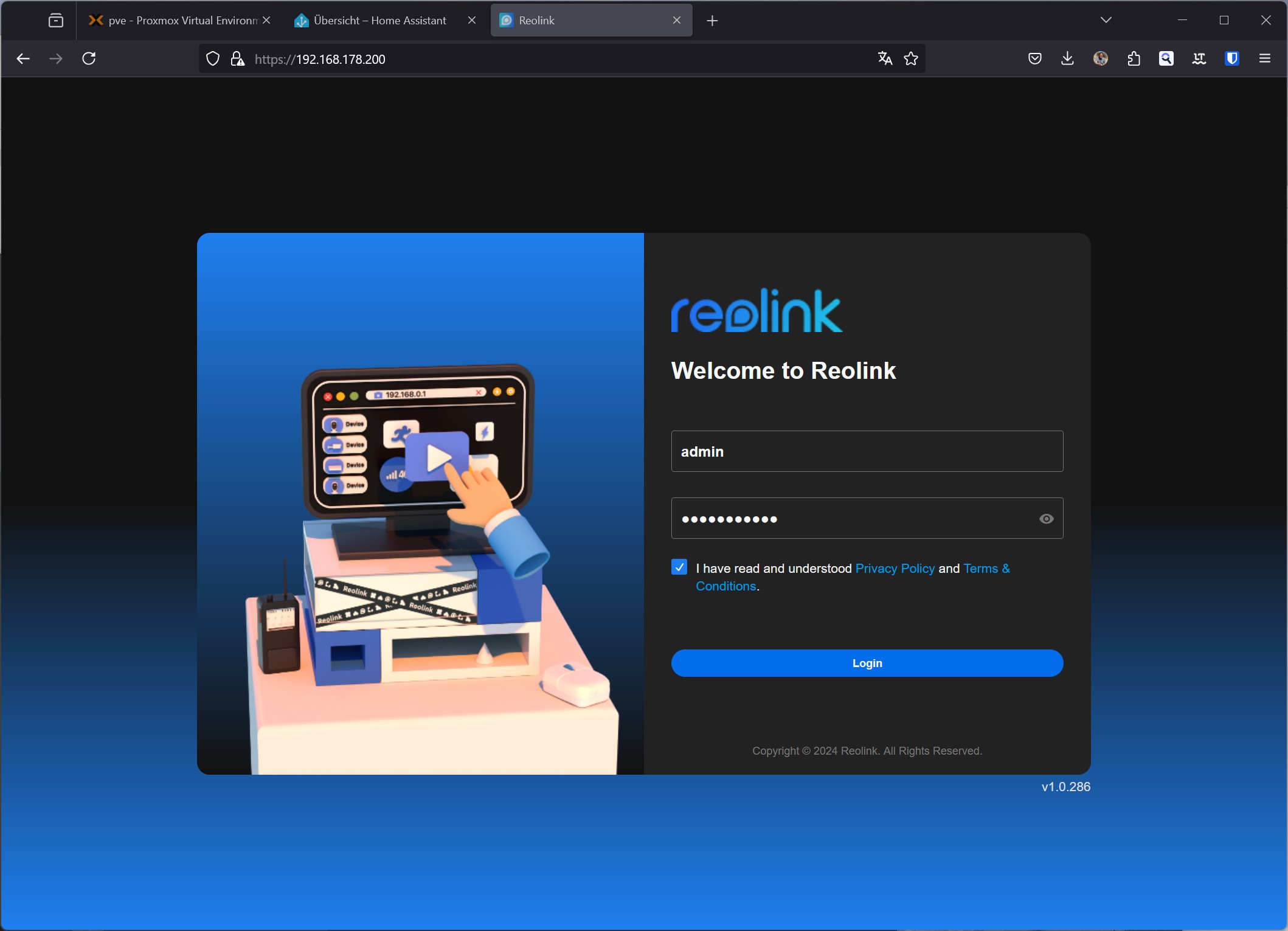Click the Bitwarden shield extension icon
1288x931 pixels.
[1231, 58]
